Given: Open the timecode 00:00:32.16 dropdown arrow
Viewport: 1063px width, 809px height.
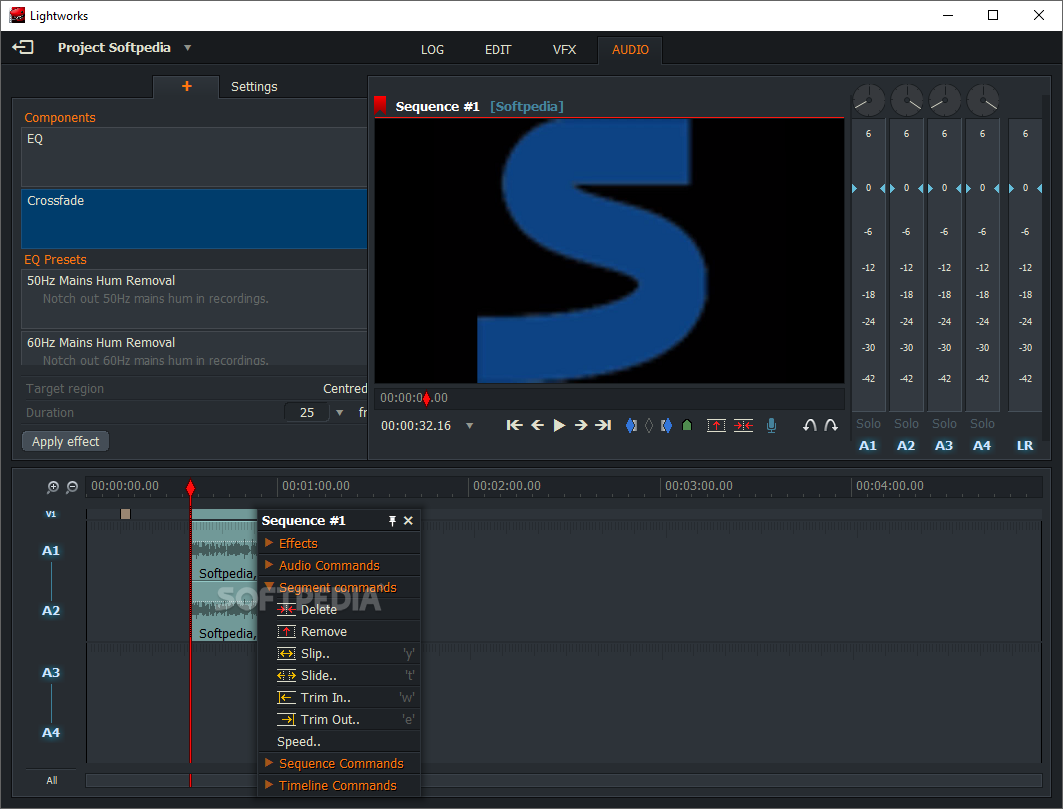Looking at the screenshot, I should point(469,426).
